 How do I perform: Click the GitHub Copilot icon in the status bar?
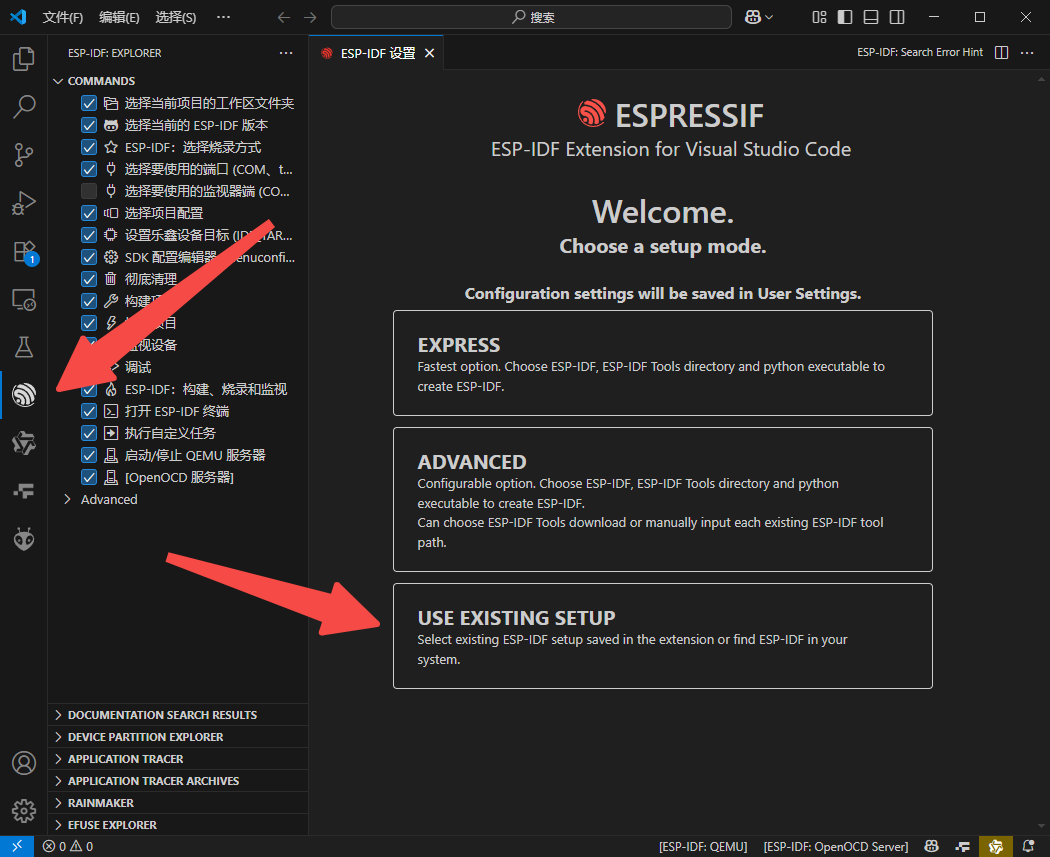tap(930, 845)
